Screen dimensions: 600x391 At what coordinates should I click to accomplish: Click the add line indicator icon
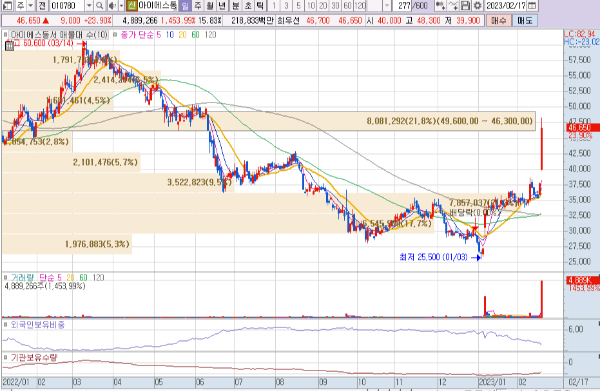coord(453,5)
